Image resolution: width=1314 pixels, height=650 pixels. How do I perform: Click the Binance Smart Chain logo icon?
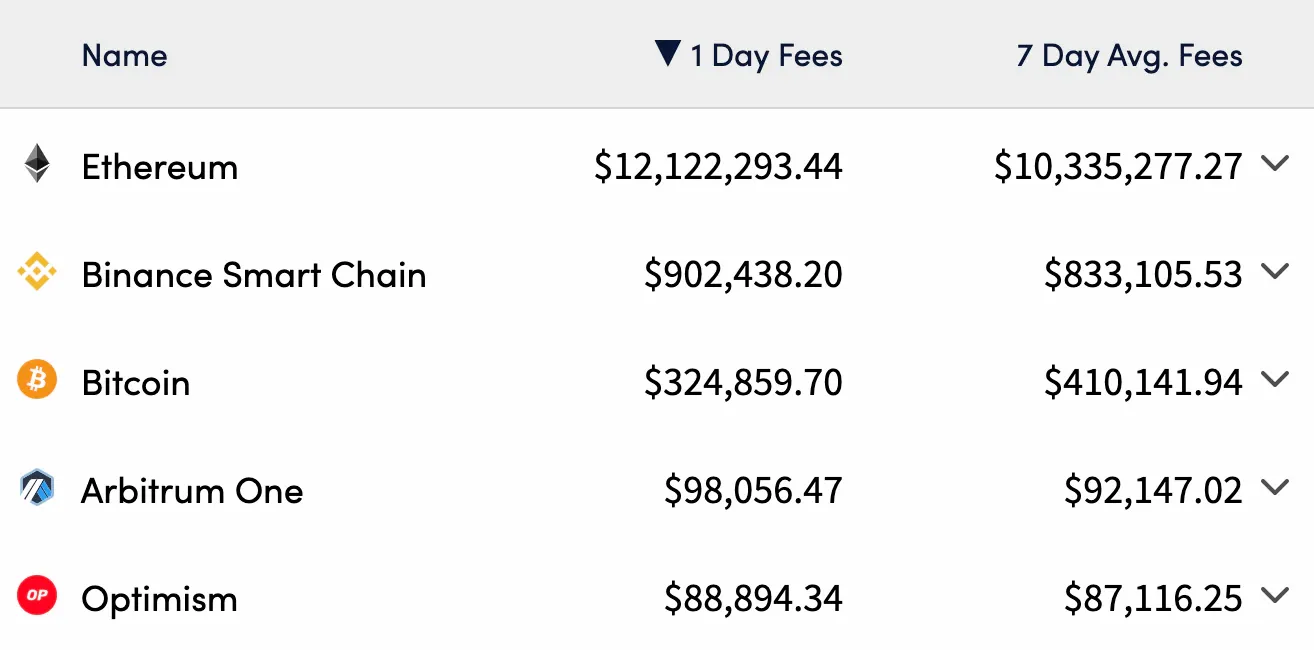(x=37, y=272)
